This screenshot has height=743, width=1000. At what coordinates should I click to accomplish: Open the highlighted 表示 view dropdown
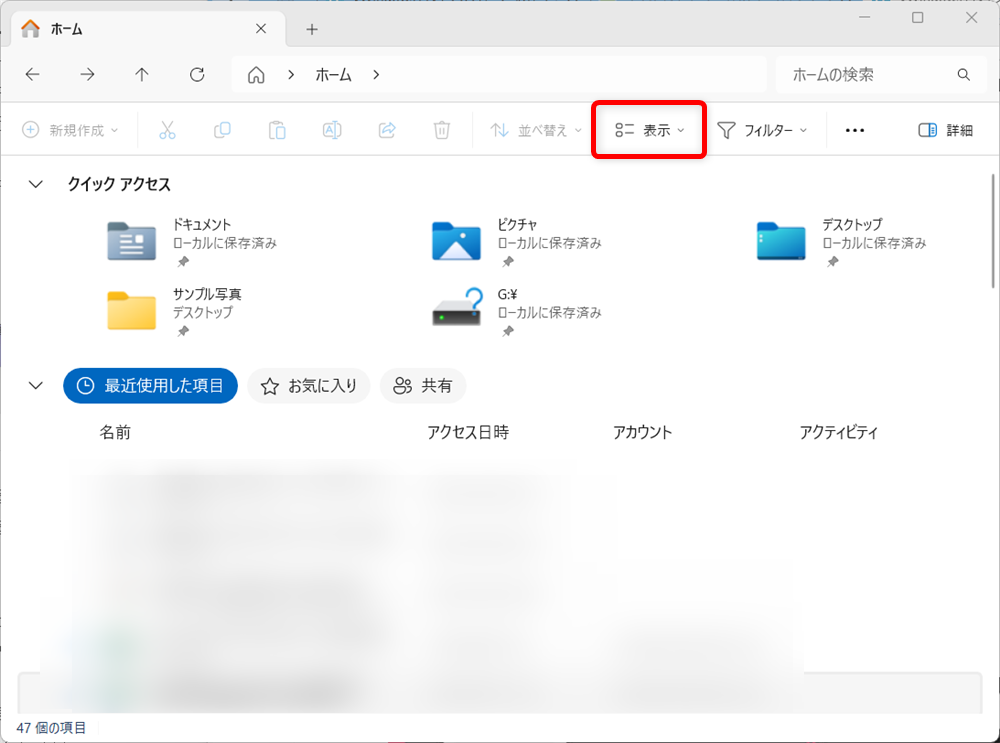coord(648,130)
